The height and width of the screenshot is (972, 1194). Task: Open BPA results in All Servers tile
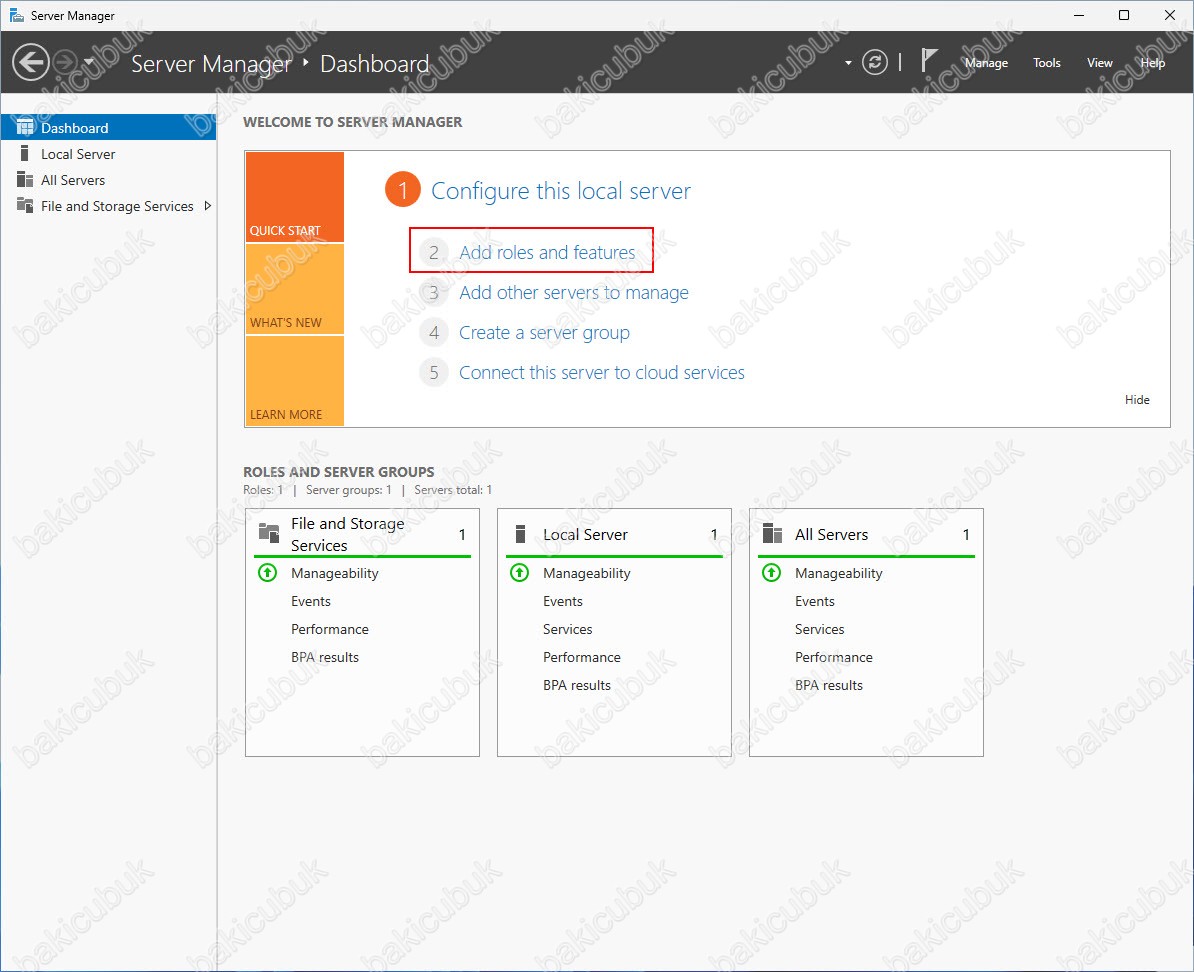click(828, 686)
